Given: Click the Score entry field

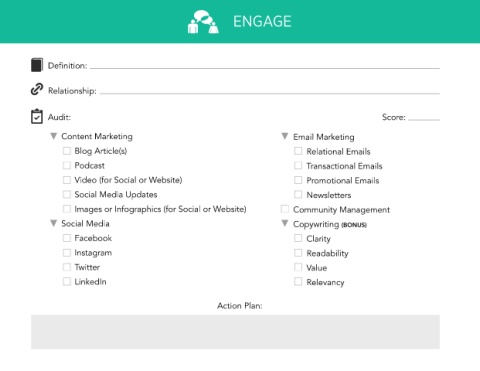Looking at the screenshot, I should coord(424,117).
